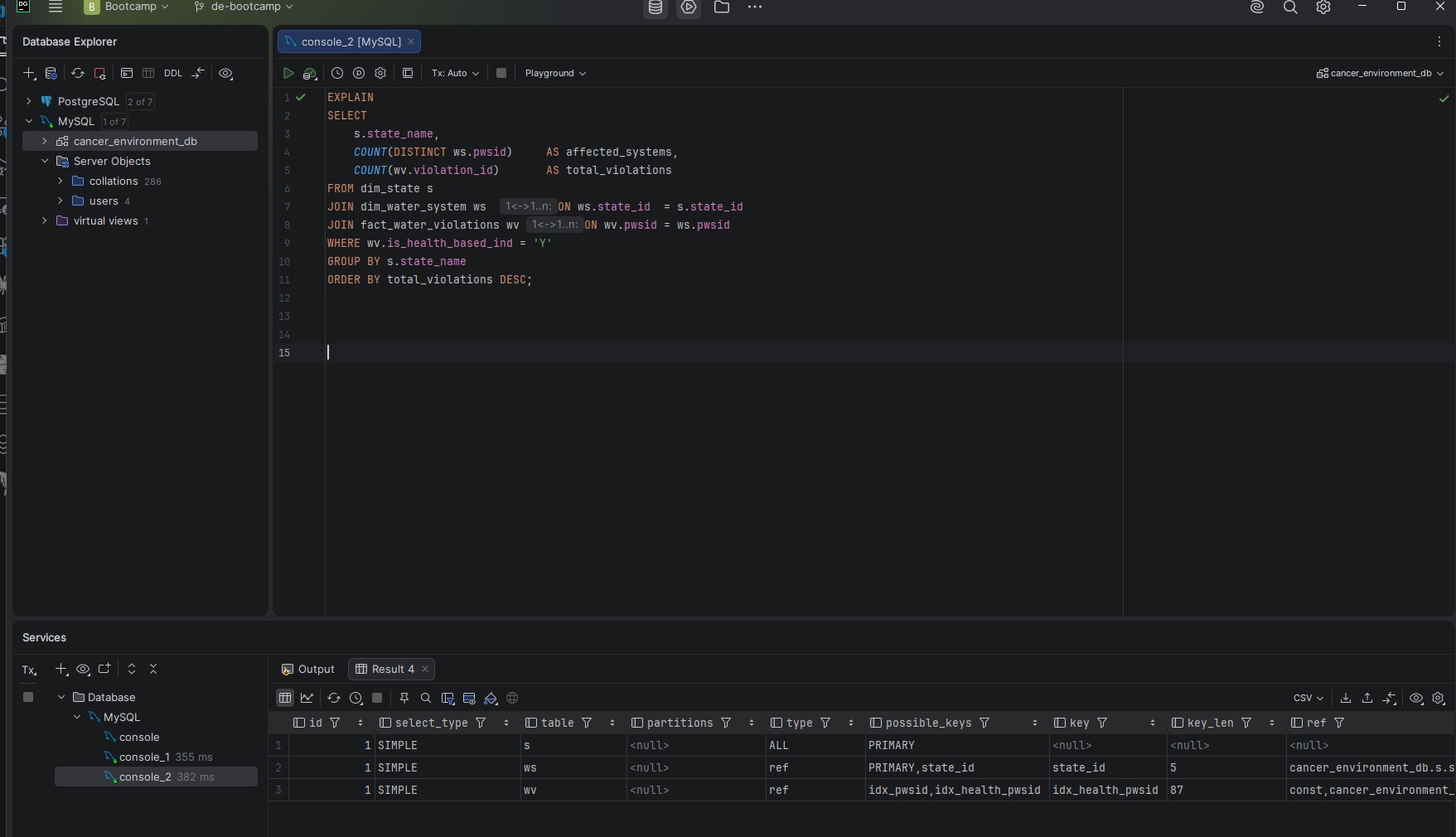The image size is (1456, 837).
Task: Open view options eye in Database Explorer
Action: [225, 73]
